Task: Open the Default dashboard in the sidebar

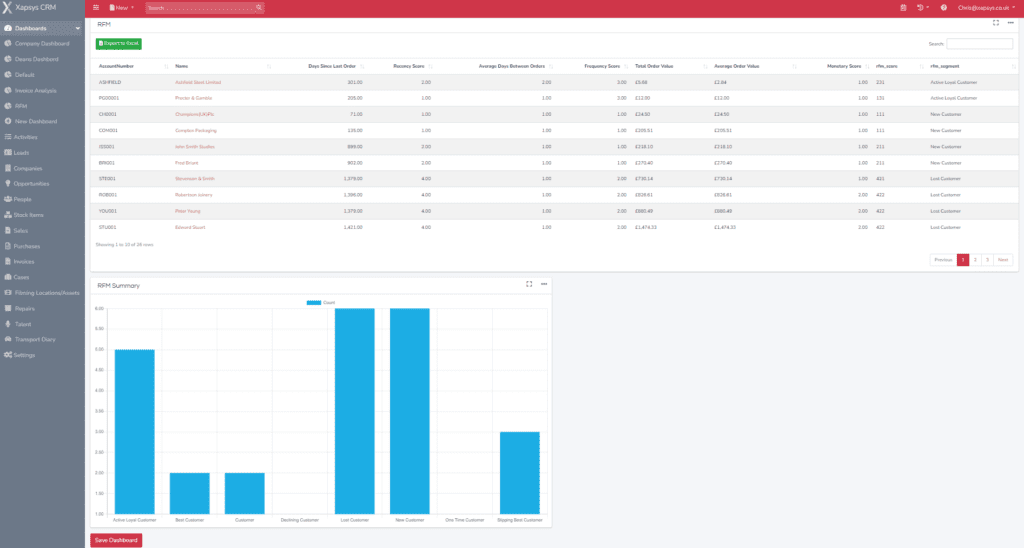Action: tap(24, 75)
